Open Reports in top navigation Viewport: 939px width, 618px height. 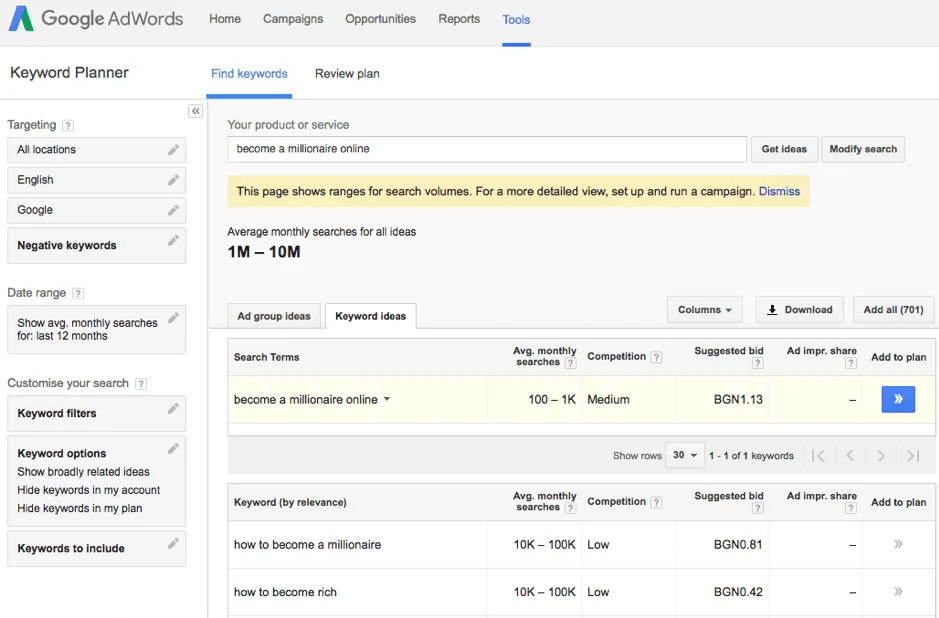point(459,19)
